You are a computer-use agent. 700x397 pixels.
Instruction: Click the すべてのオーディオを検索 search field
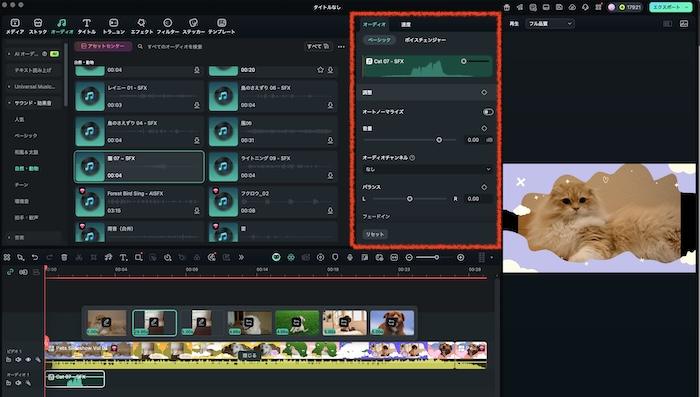pyautogui.click(x=219, y=46)
